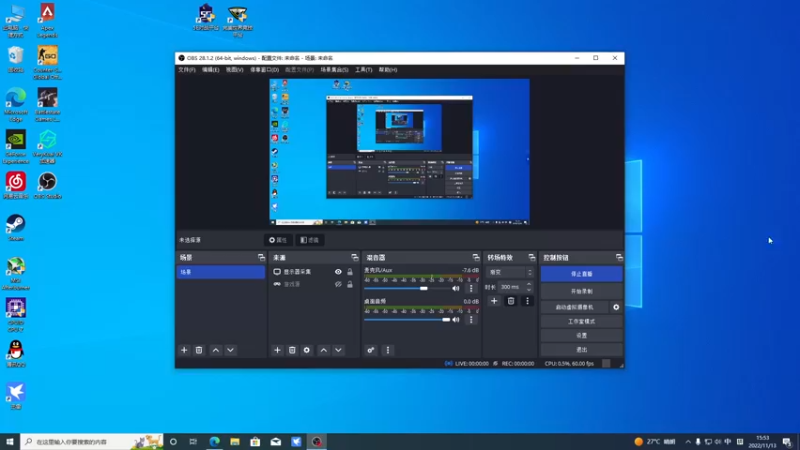Select the scene item in Scenes list
Screen dimensions: 800x450
221,272
